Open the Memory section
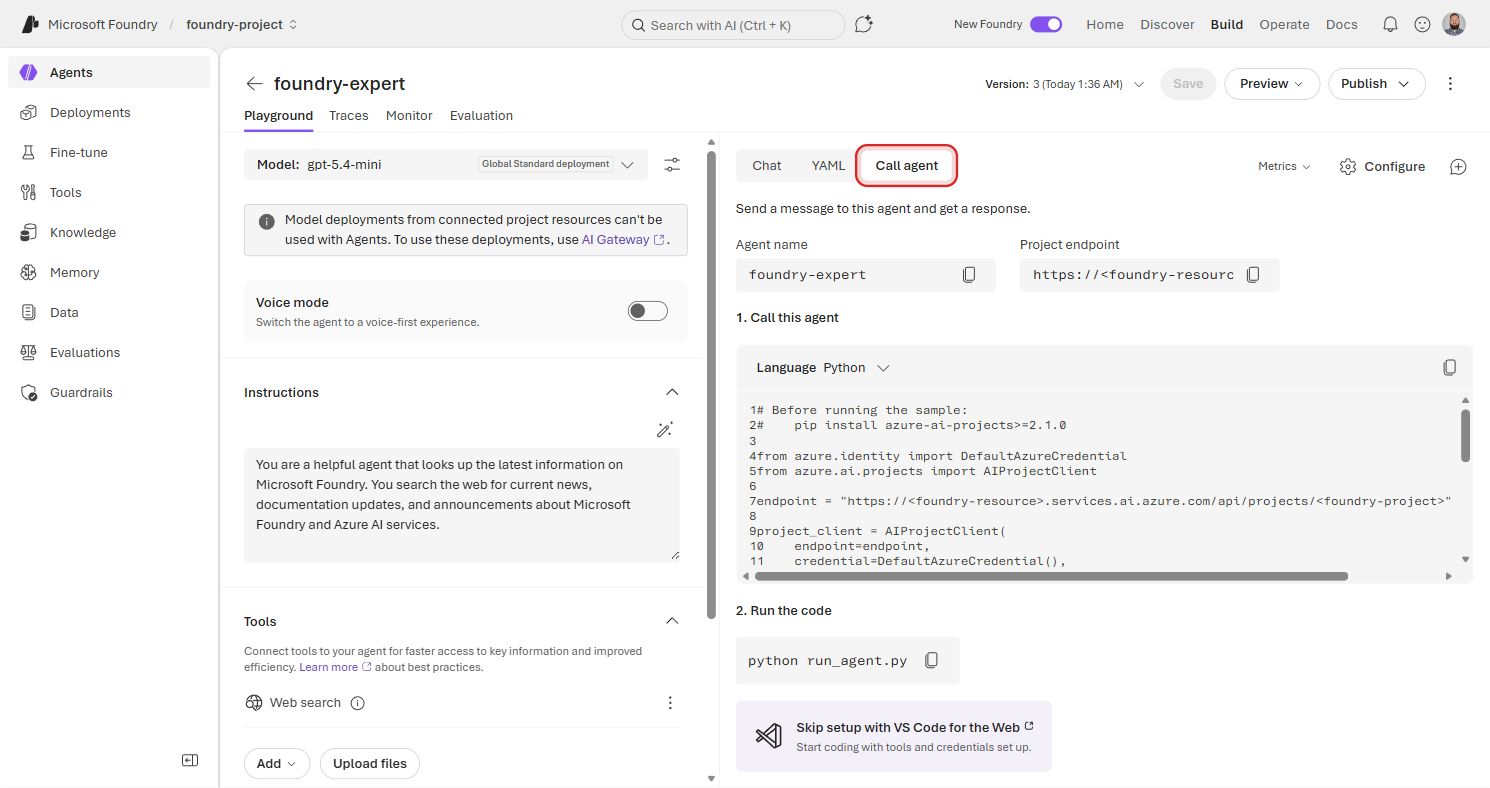Viewport: 1490px width, 788px height. tap(109, 272)
